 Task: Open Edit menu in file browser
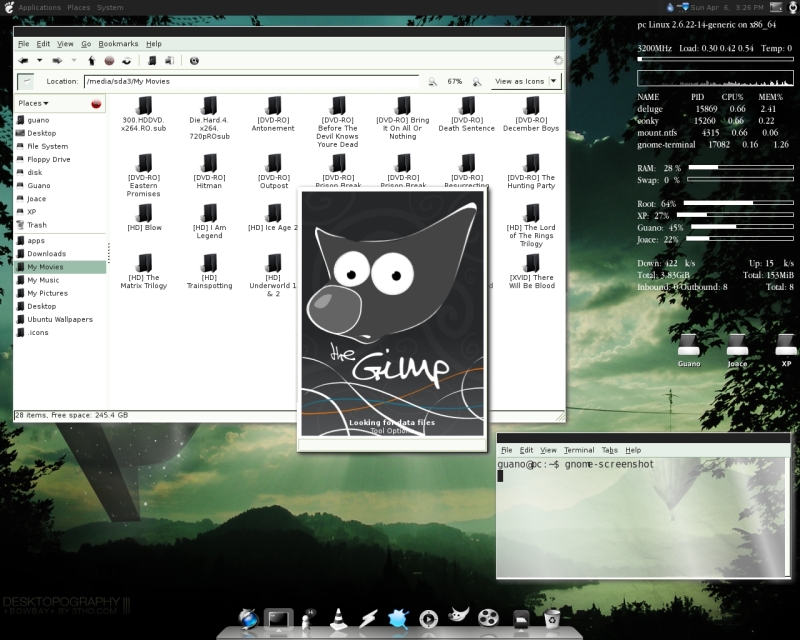coord(43,44)
